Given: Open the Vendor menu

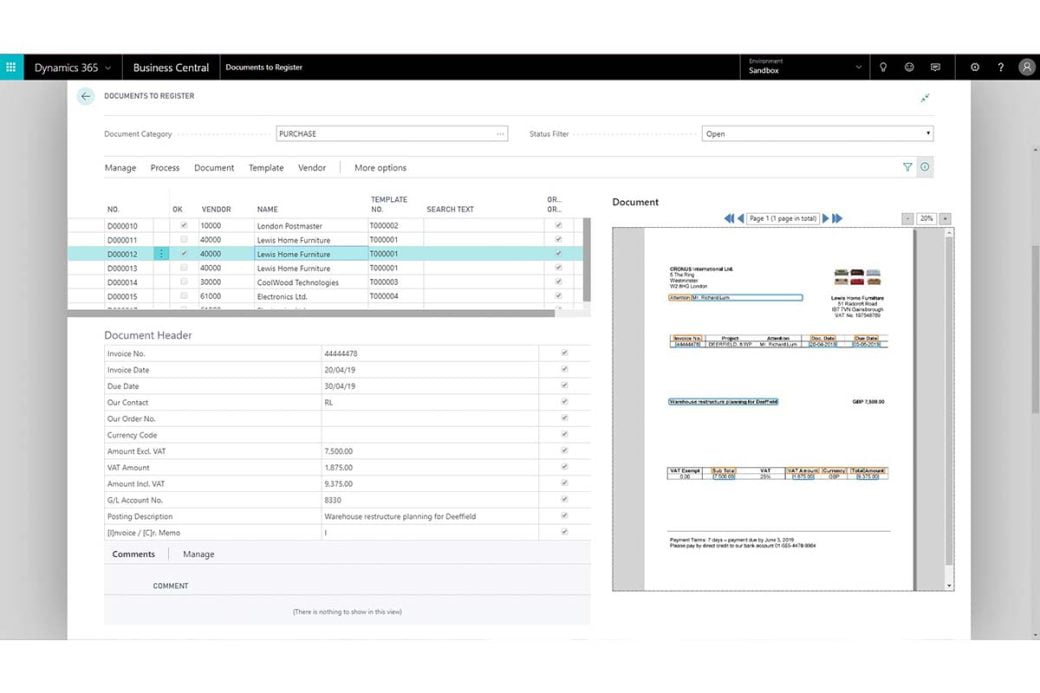Looking at the screenshot, I should 312,168.
